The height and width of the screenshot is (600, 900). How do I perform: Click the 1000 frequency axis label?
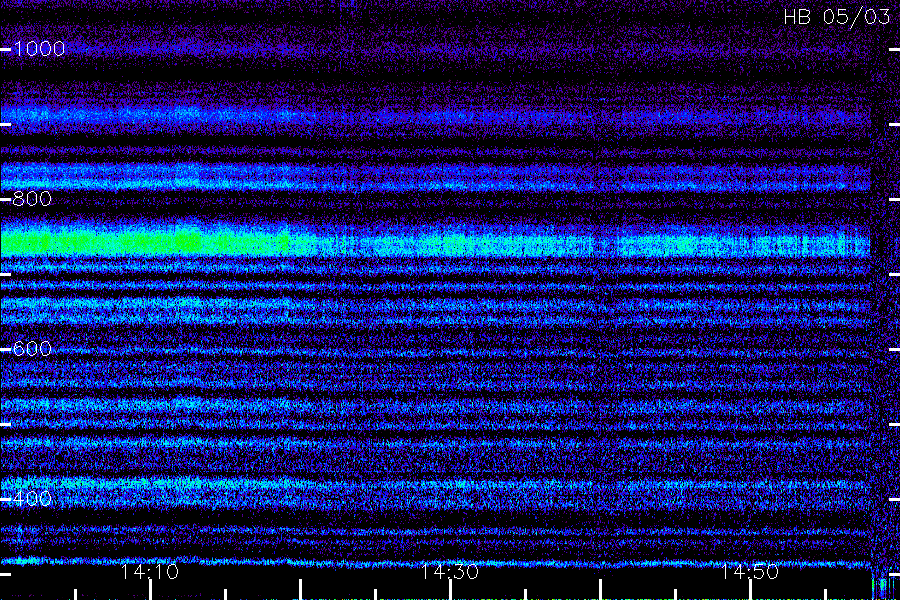pos(39,49)
